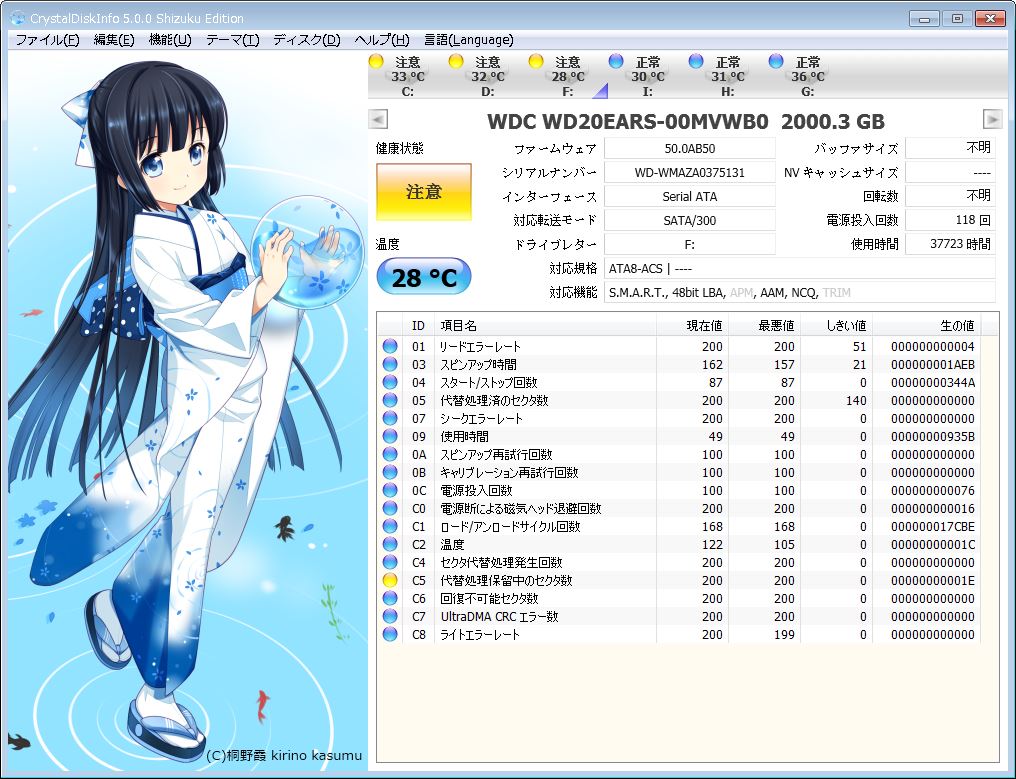The height and width of the screenshot is (779, 1016).
Task: Click status orb for ID C7 row
Action: pyautogui.click(x=389, y=616)
